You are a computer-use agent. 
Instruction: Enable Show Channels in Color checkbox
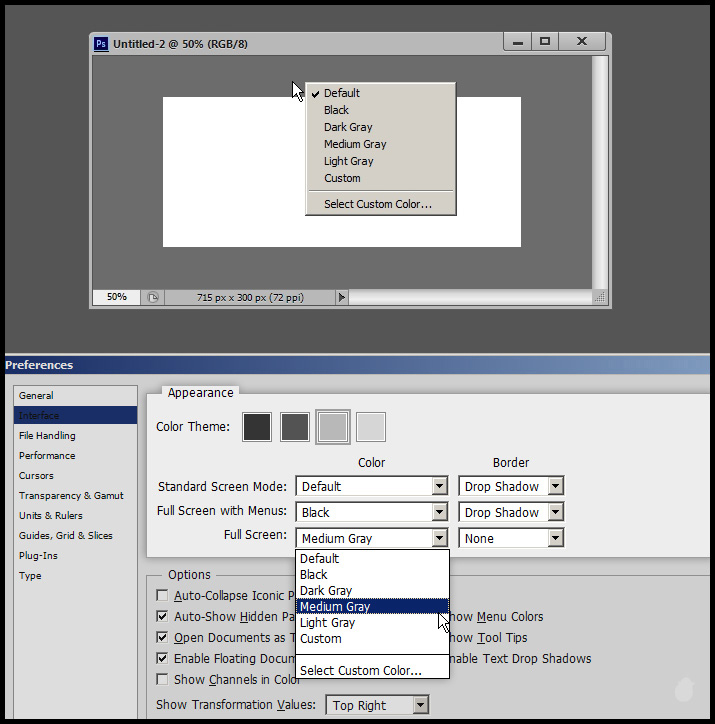tap(163, 680)
